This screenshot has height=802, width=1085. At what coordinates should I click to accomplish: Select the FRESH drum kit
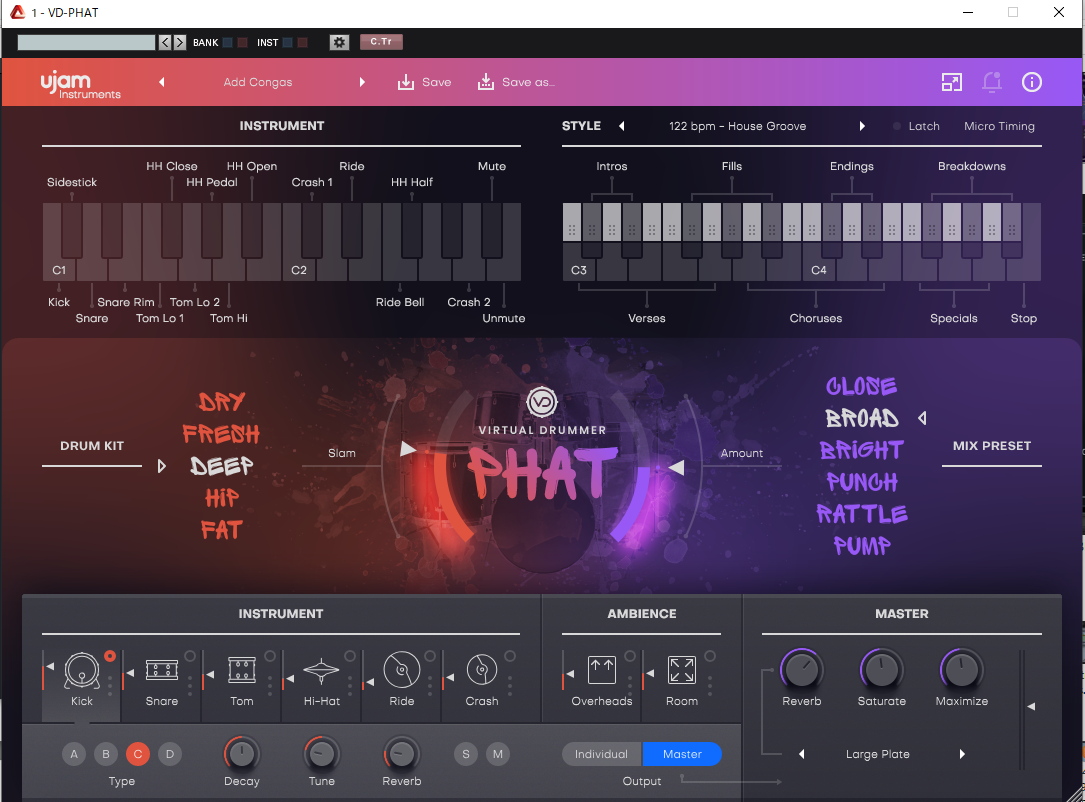click(x=221, y=434)
